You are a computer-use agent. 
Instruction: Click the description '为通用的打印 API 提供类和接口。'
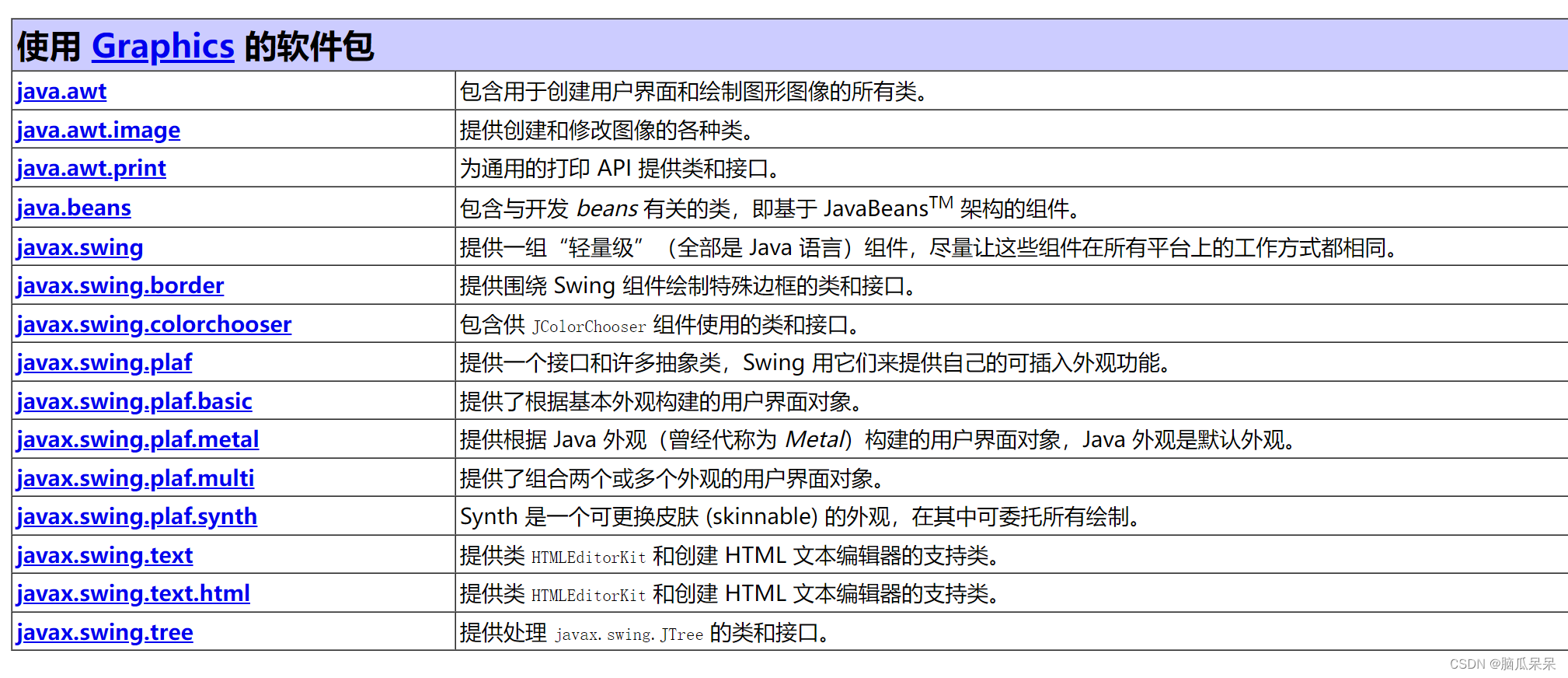coord(620,169)
